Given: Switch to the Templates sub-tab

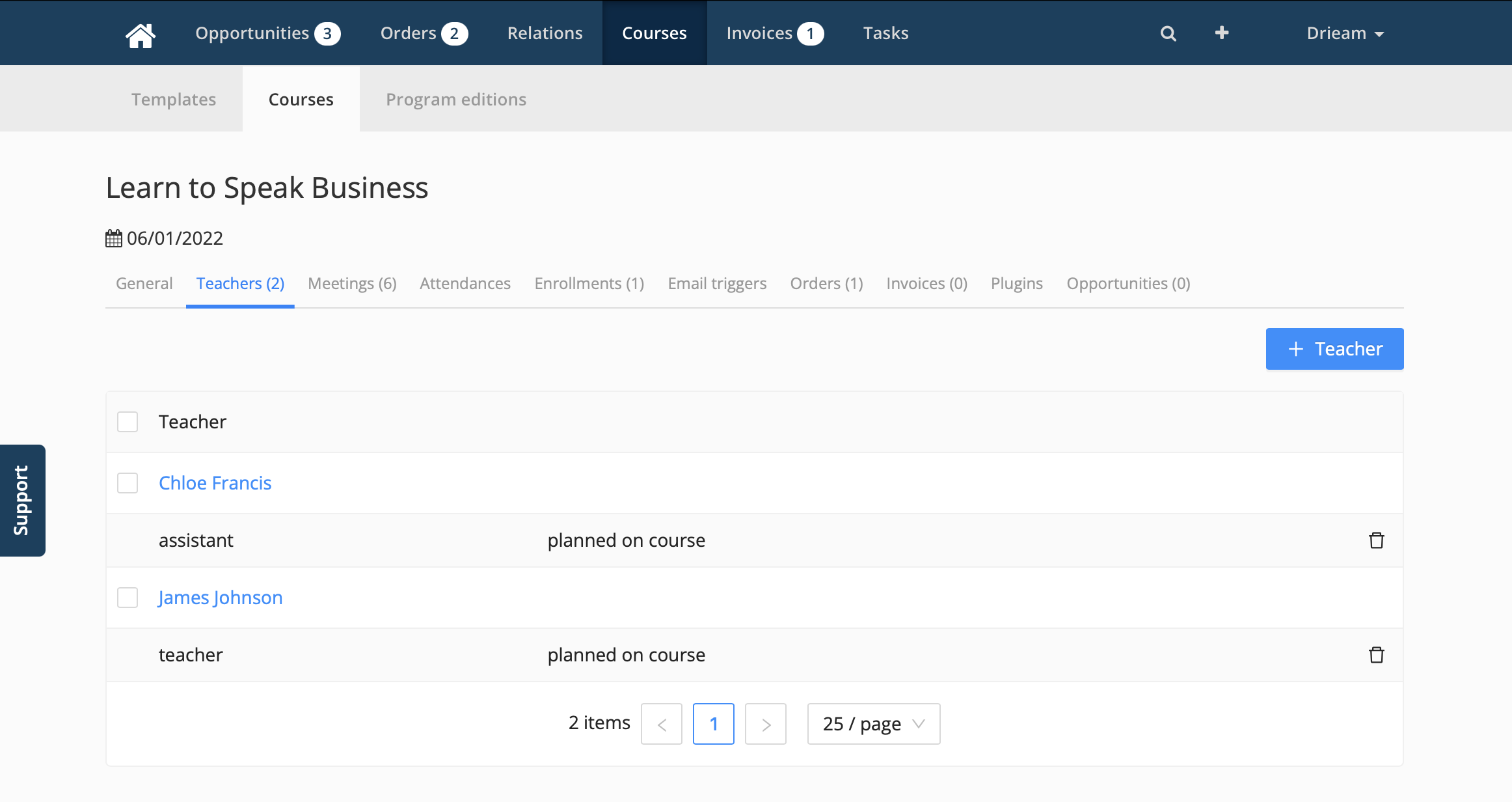Looking at the screenshot, I should coord(174,99).
